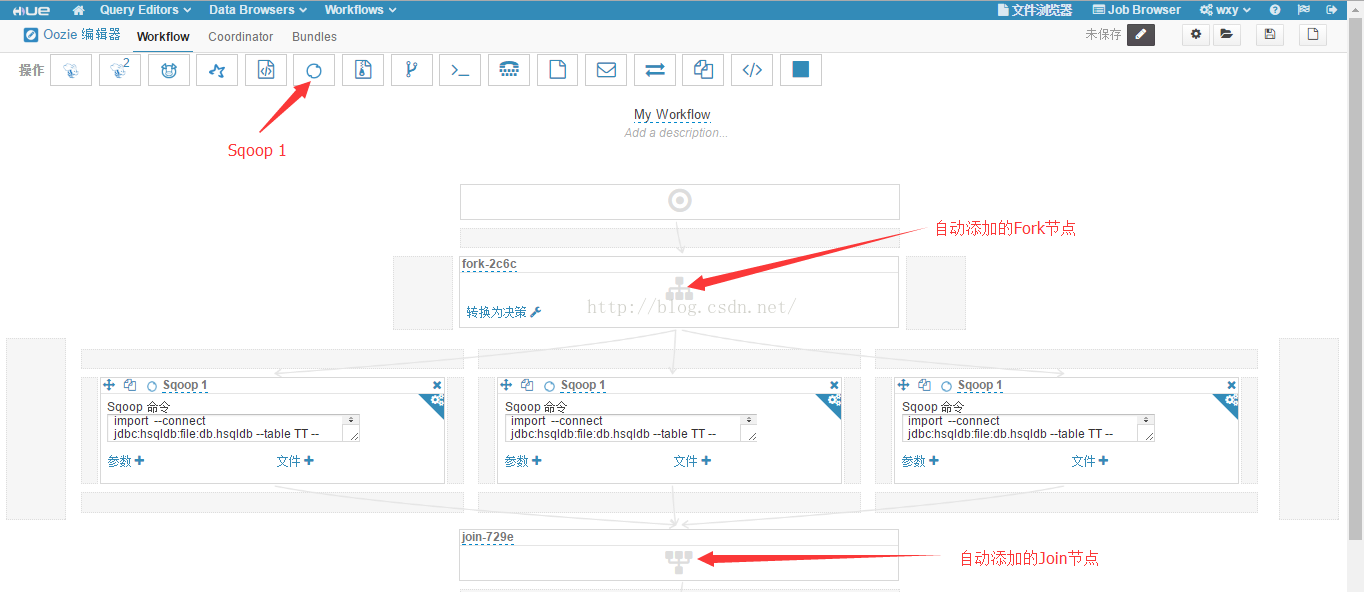Open properties gear of middle Sqoop node

point(833,402)
